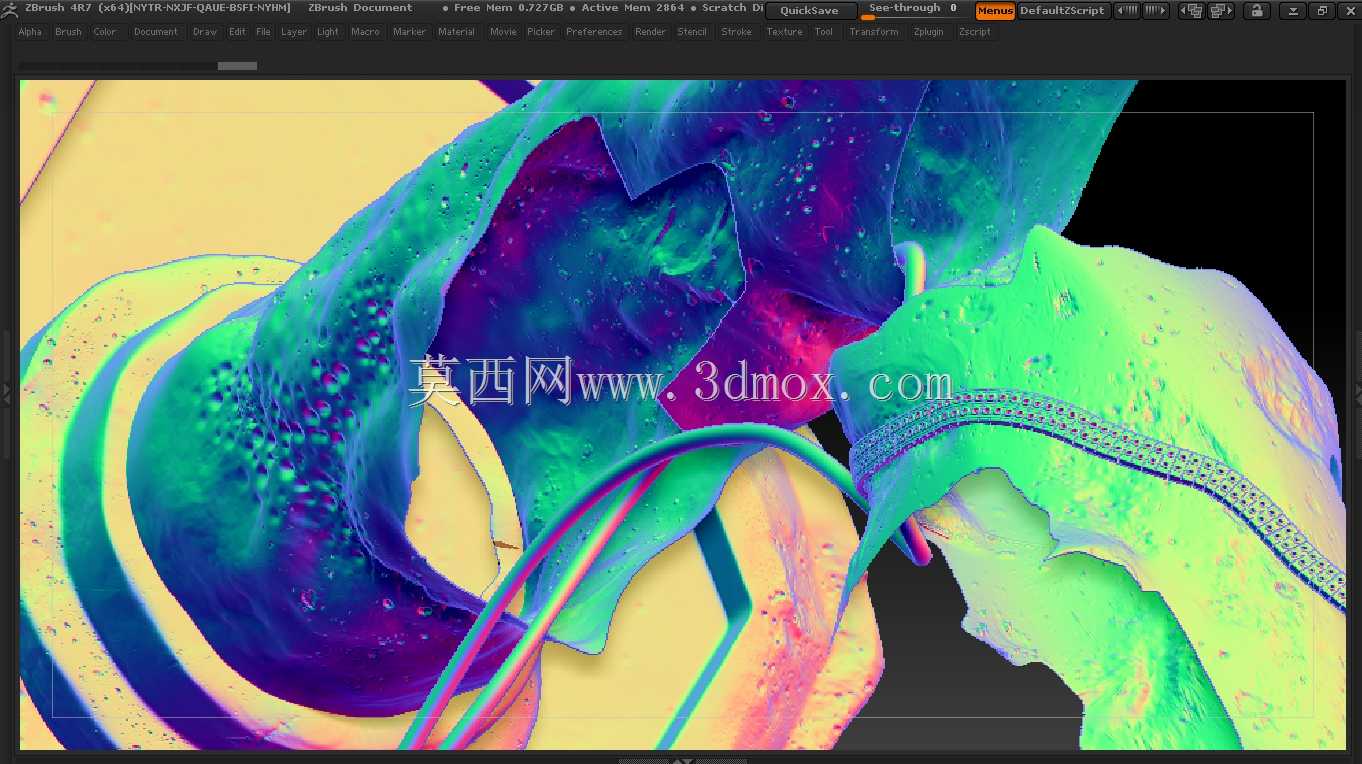Open the Stroke menu

[x=737, y=32]
